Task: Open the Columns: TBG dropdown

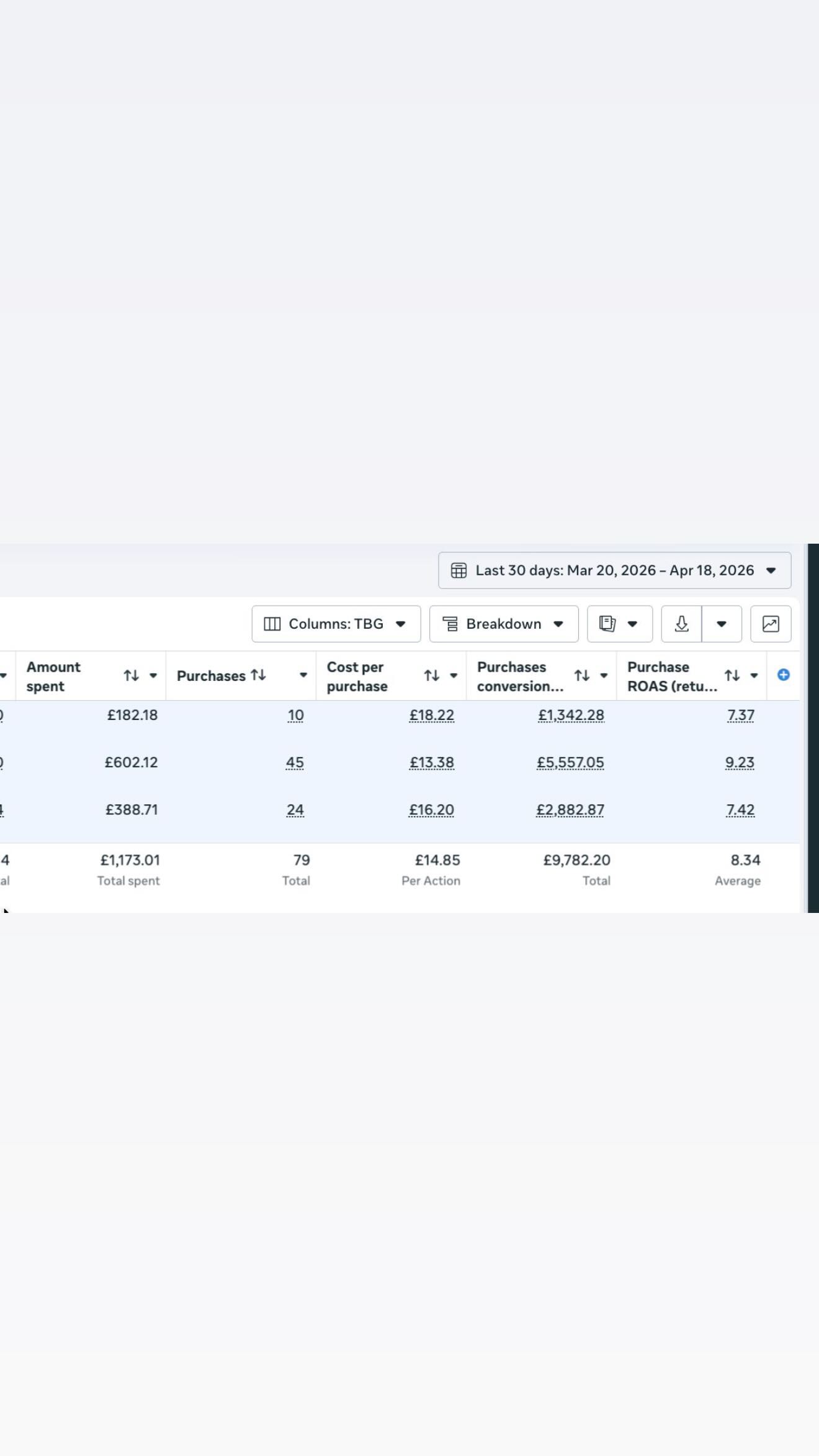Action: (336, 624)
